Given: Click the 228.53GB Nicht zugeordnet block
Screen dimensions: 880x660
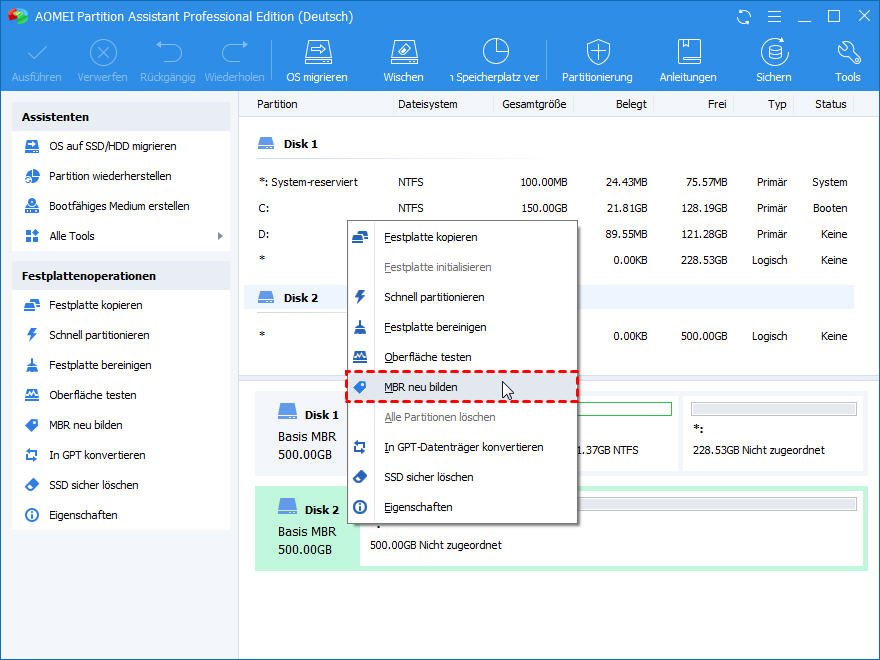Looking at the screenshot, I should tap(773, 434).
